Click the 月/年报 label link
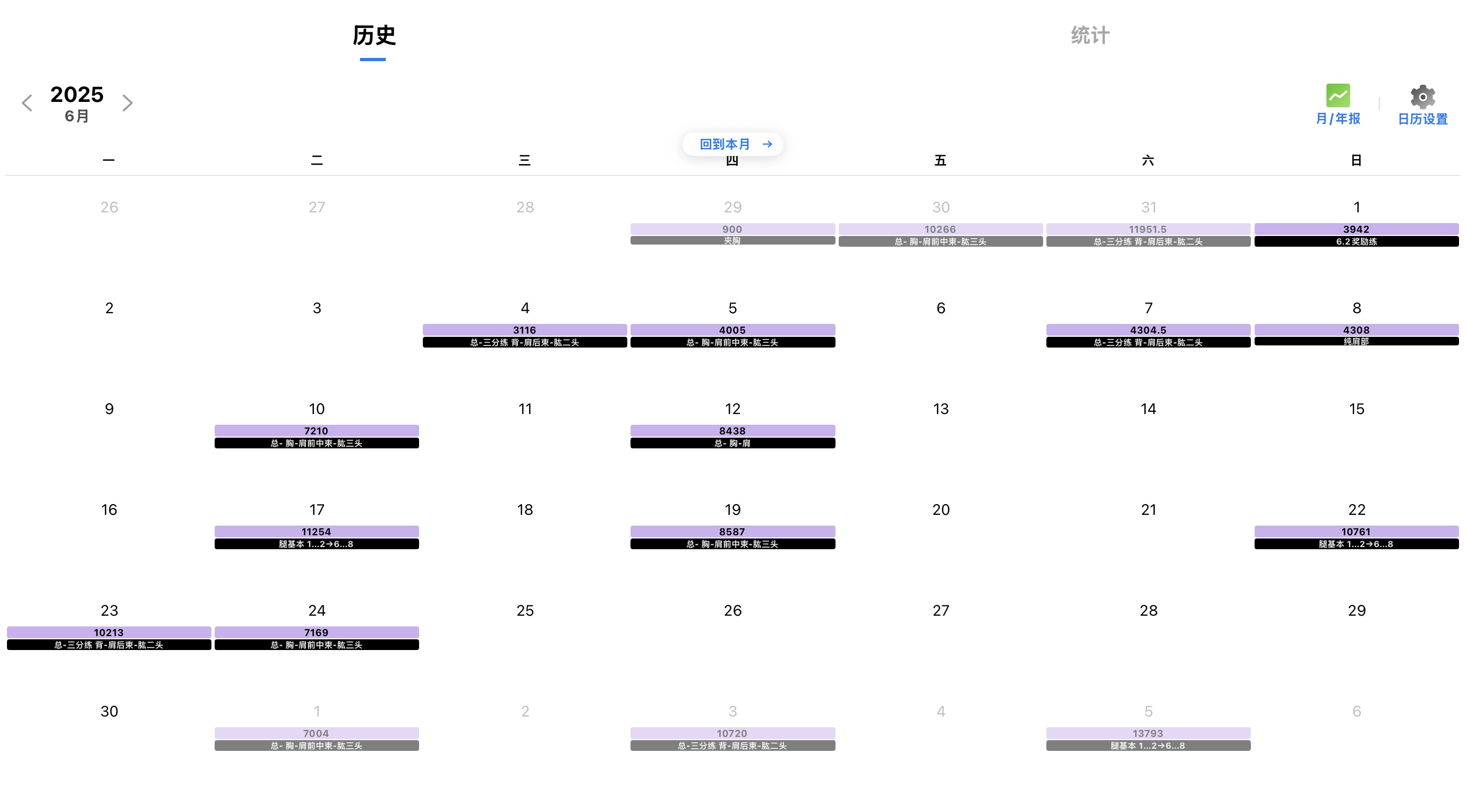Viewport: 1466px width, 812px height. [1337, 119]
